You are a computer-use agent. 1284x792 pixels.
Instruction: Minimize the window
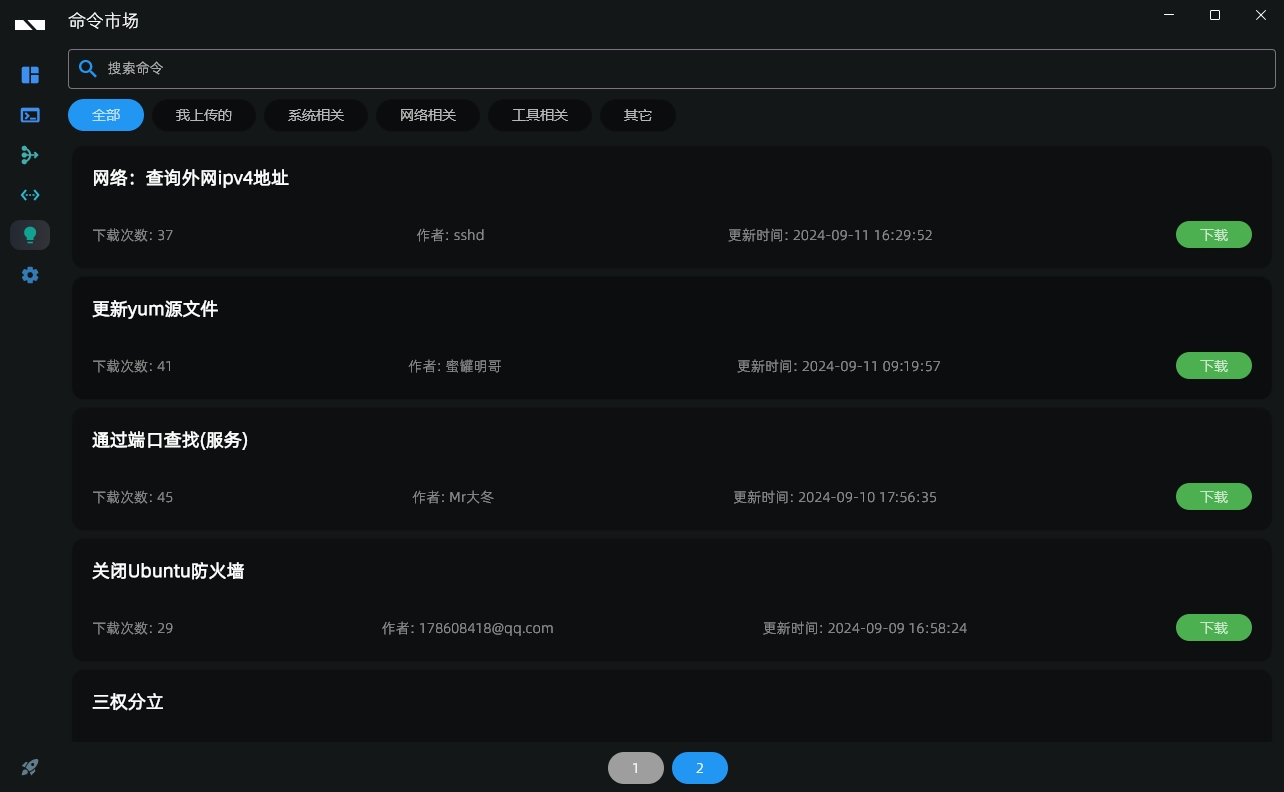[1169, 15]
